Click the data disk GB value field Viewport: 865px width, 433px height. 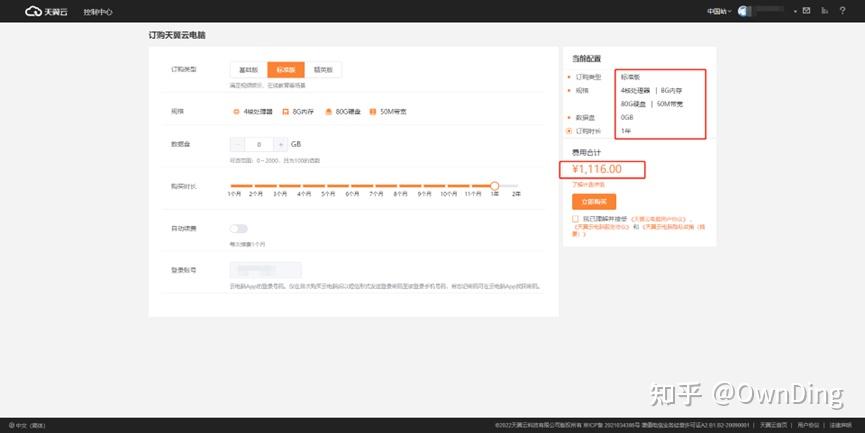(x=259, y=145)
